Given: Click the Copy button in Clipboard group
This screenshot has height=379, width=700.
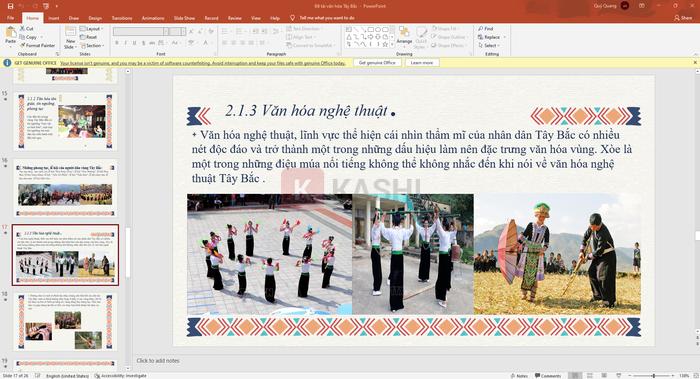Looking at the screenshot, I should tap(29, 37).
